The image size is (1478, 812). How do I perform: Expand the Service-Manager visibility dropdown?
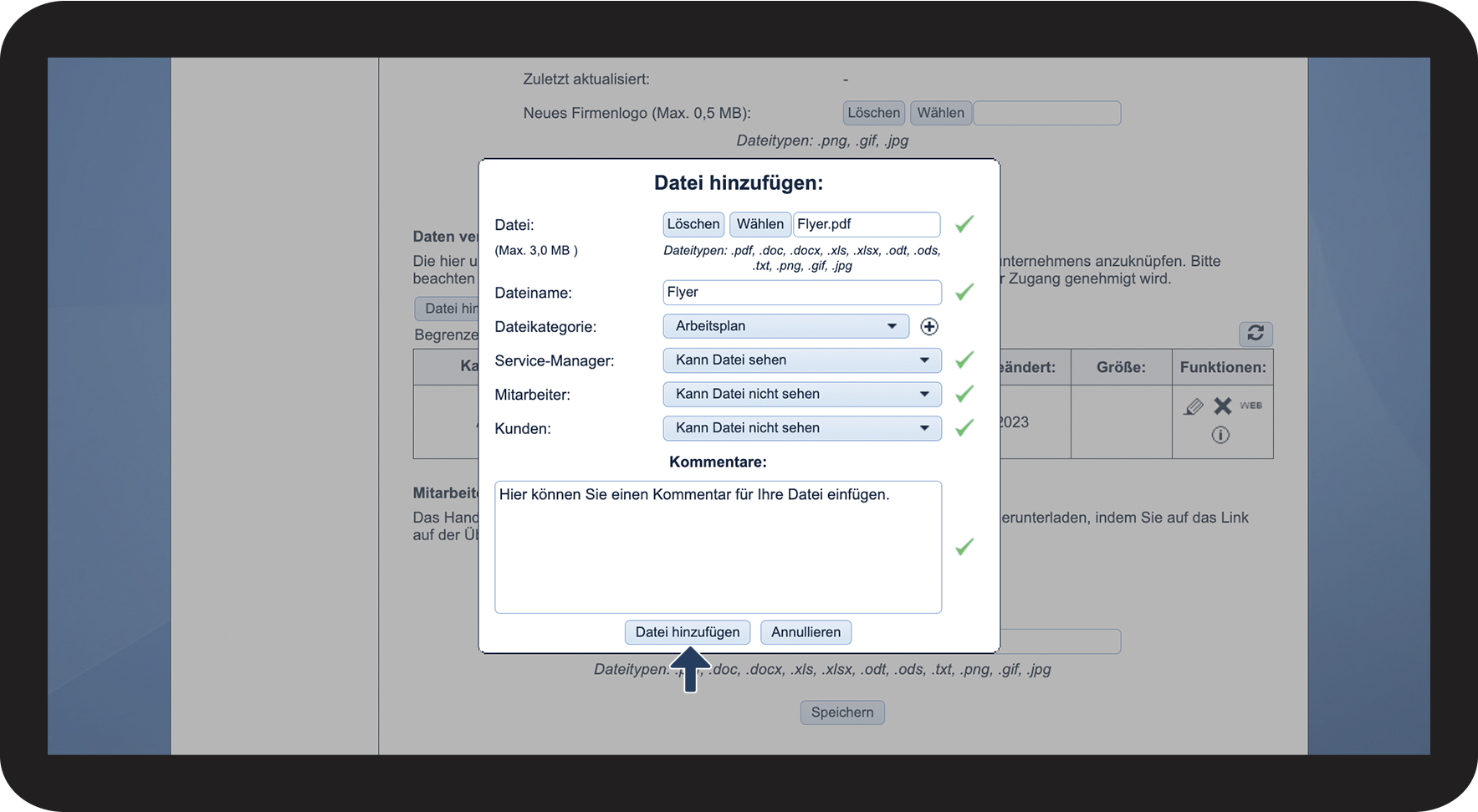pos(801,360)
